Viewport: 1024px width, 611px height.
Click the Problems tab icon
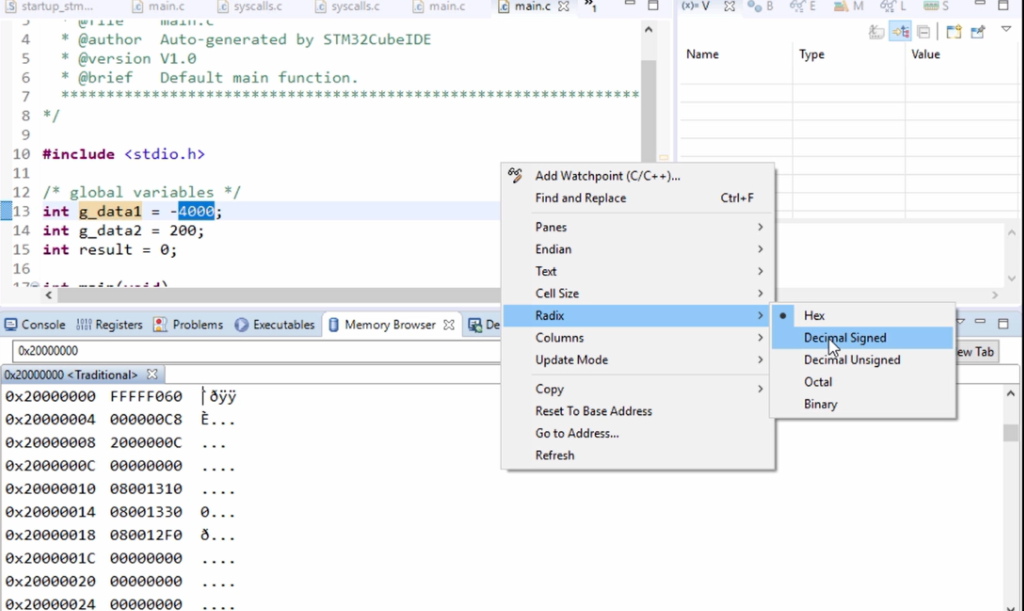[x=160, y=324]
